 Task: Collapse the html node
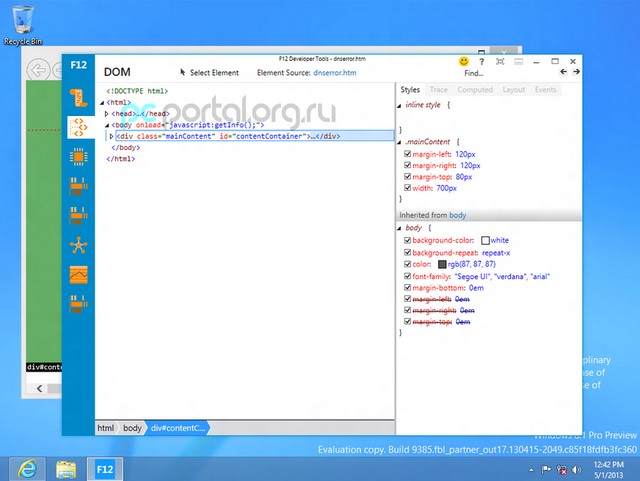[102, 103]
